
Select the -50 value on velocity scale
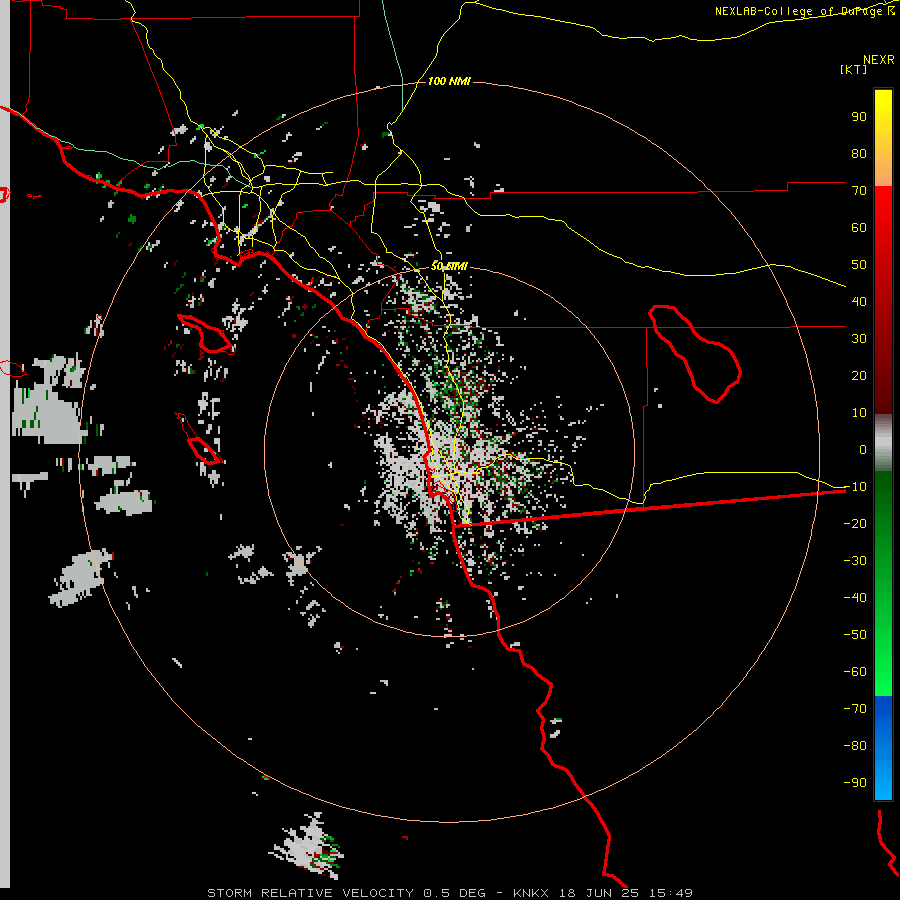point(855,635)
